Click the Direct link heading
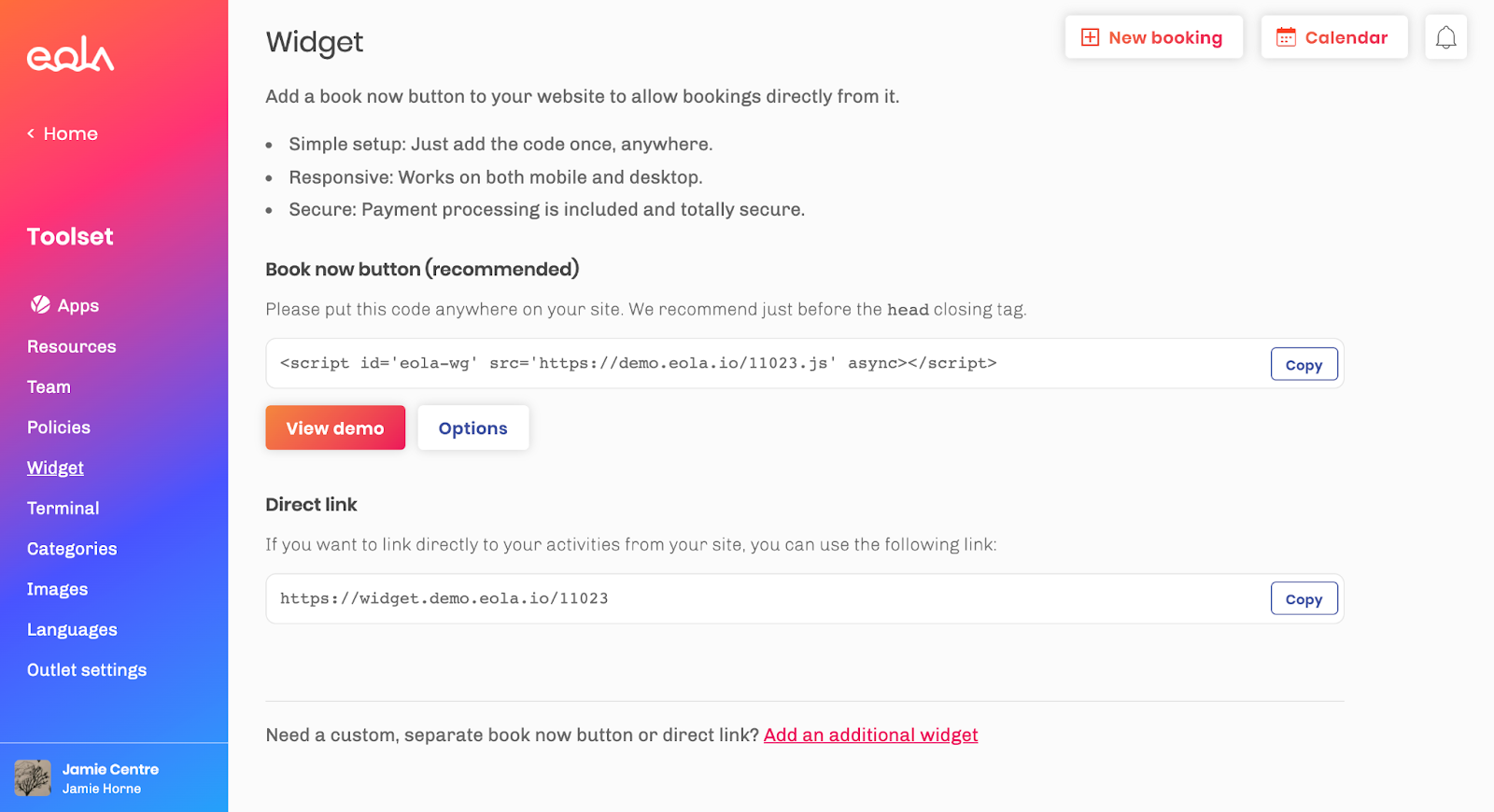The width and height of the screenshot is (1494, 812). 311,504
